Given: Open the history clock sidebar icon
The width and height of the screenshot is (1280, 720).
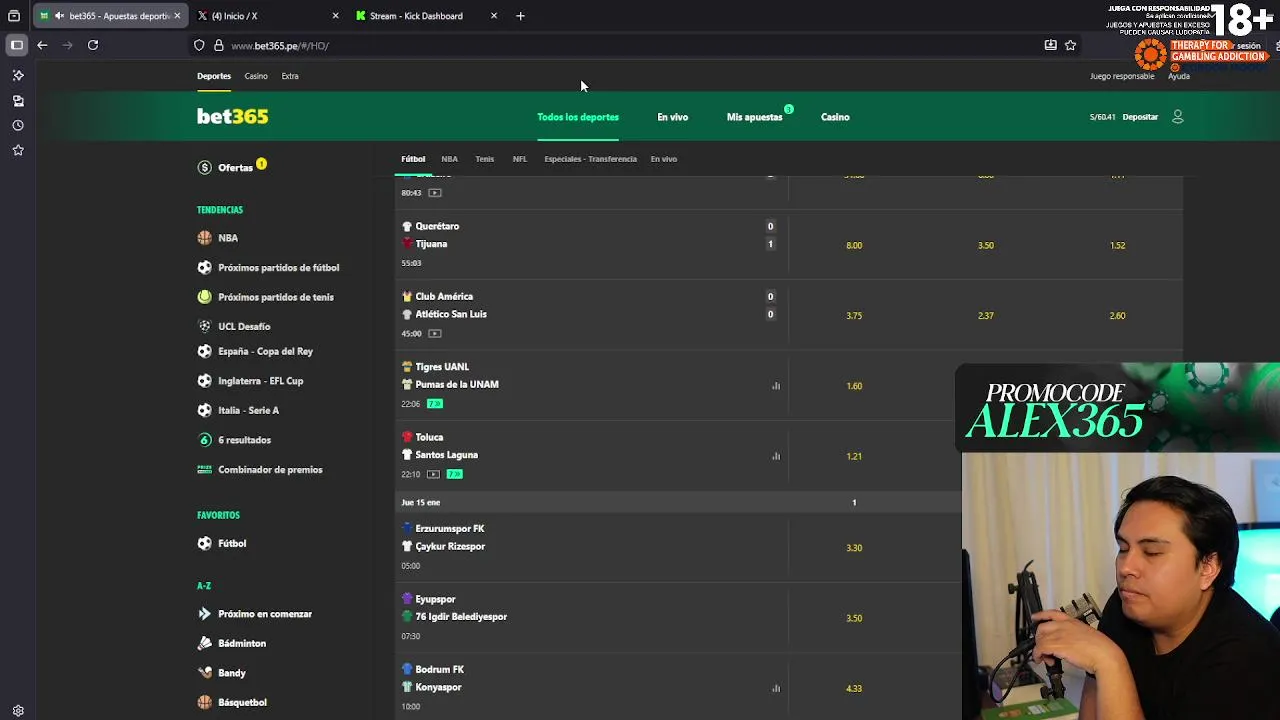Looking at the screenshot, I should [18, 126].
